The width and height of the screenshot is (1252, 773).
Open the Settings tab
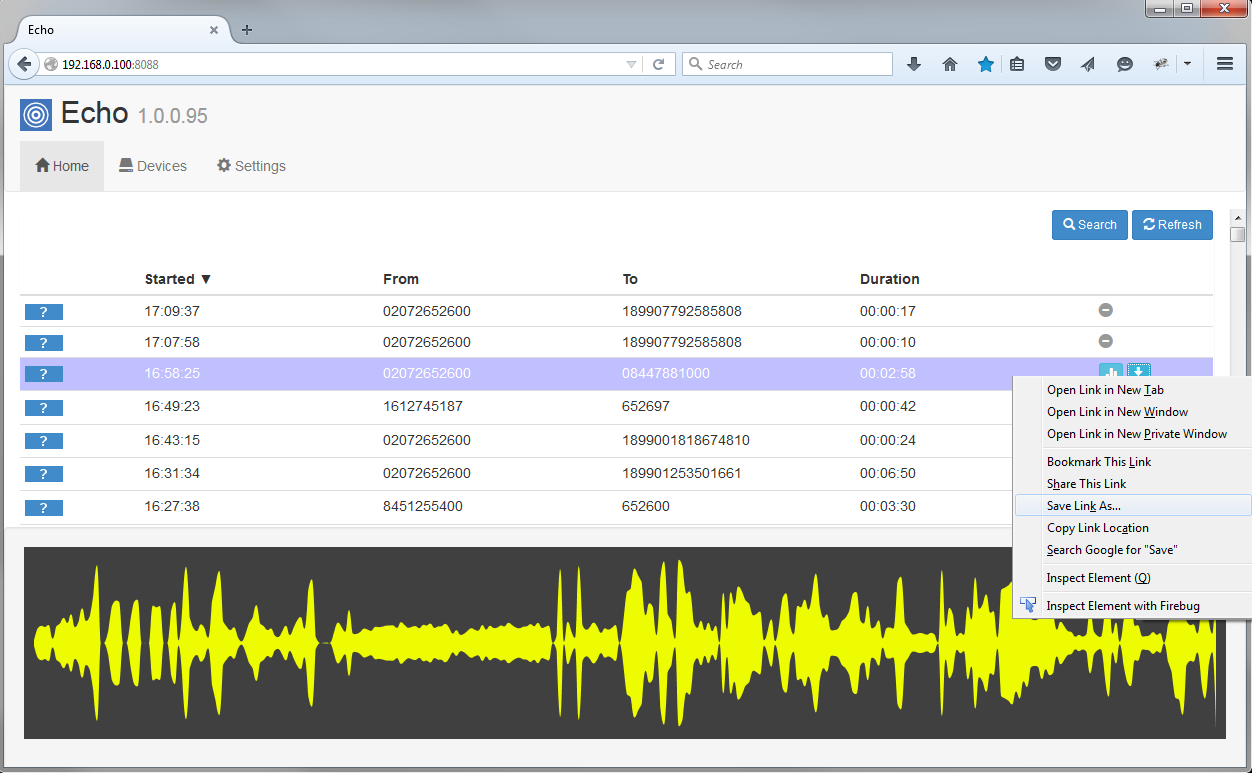[251, 166]
